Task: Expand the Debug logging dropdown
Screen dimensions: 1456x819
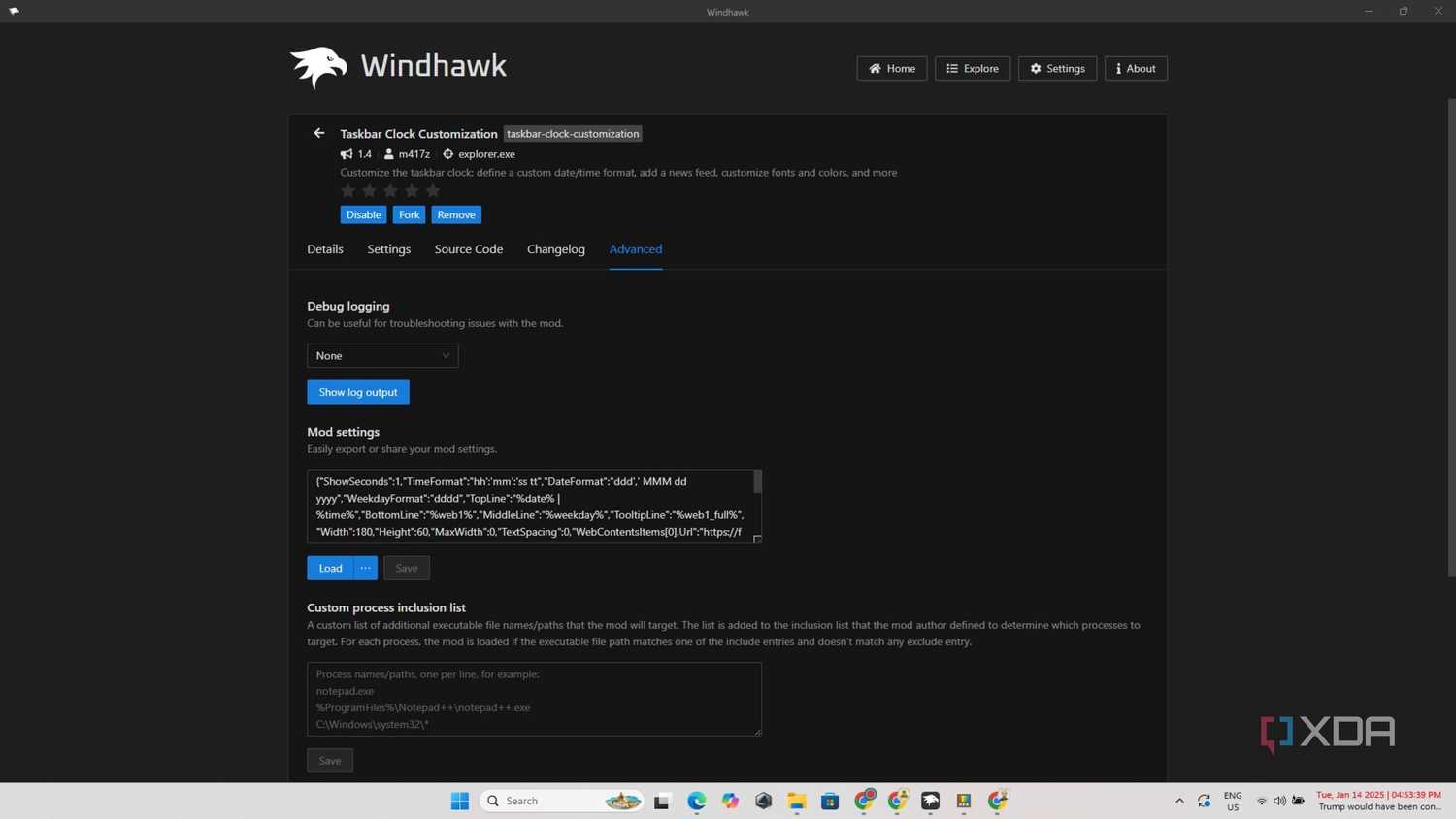Action: coord(382,355)
